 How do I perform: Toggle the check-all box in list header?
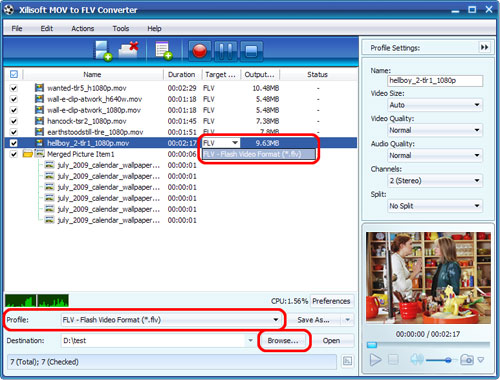(x=14, y=74)
